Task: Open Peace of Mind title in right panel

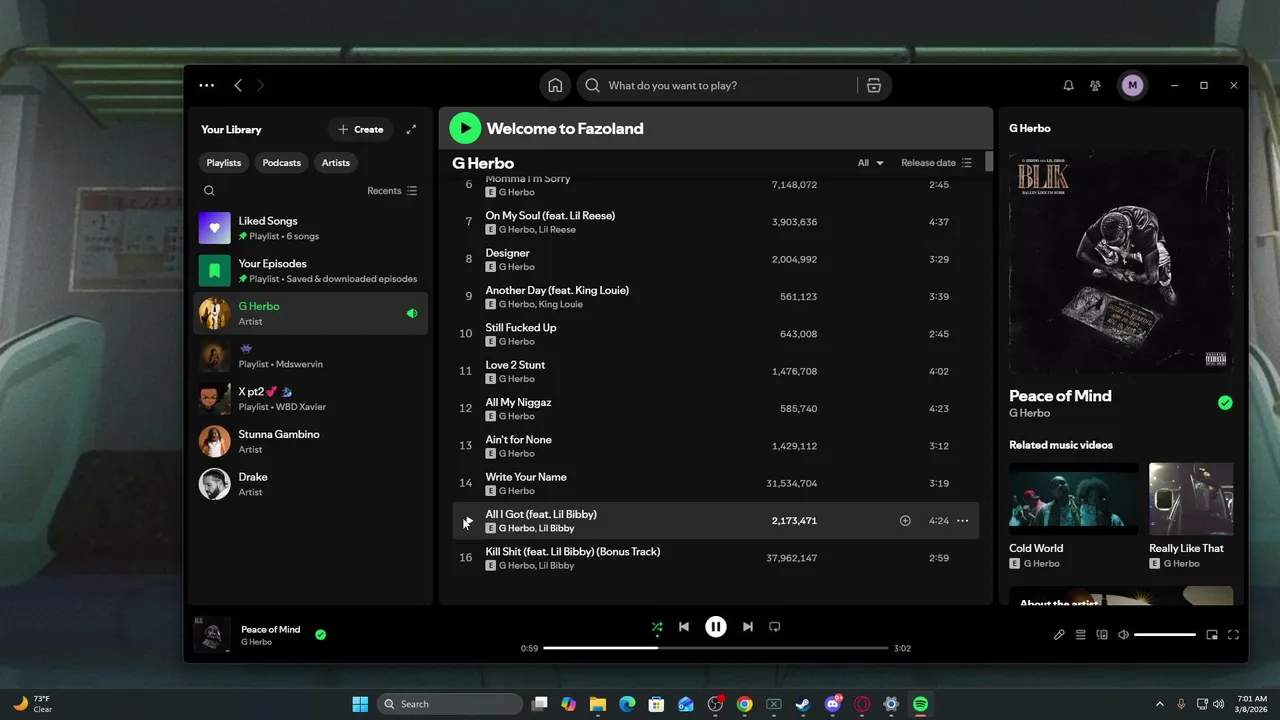Action: coord(1060,396)
